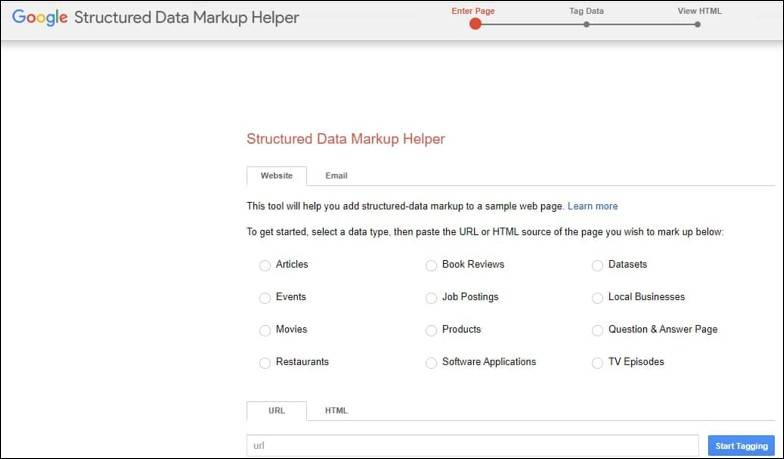Screen dimensions: 784x459
Task: Choose the Restaurants radio button
Action: [264, 363]
